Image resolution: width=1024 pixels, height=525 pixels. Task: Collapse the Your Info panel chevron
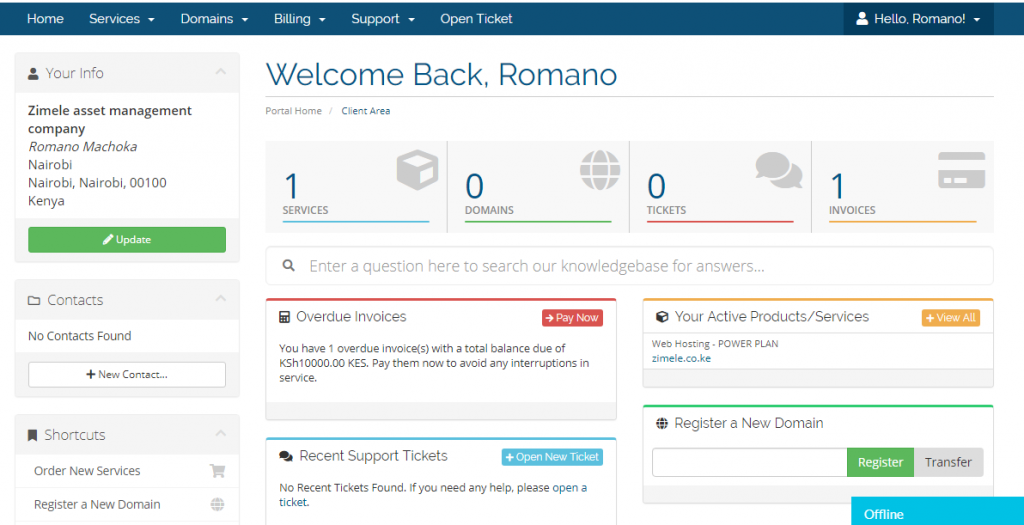coord(220,73)
